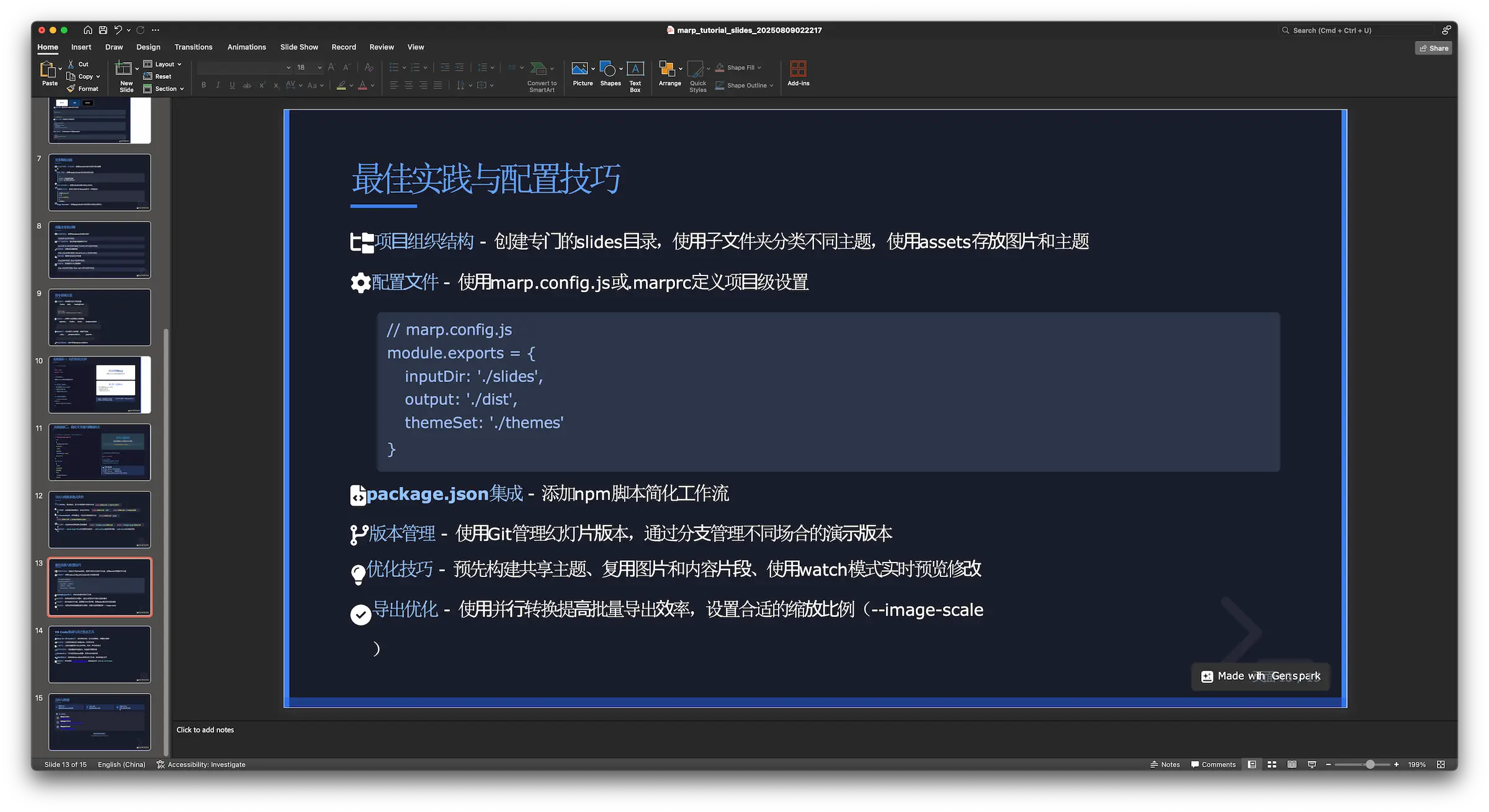The width and height of the screenshot is (1489, 812).
Task: Undo the last action
Action: tap(118, 30)
